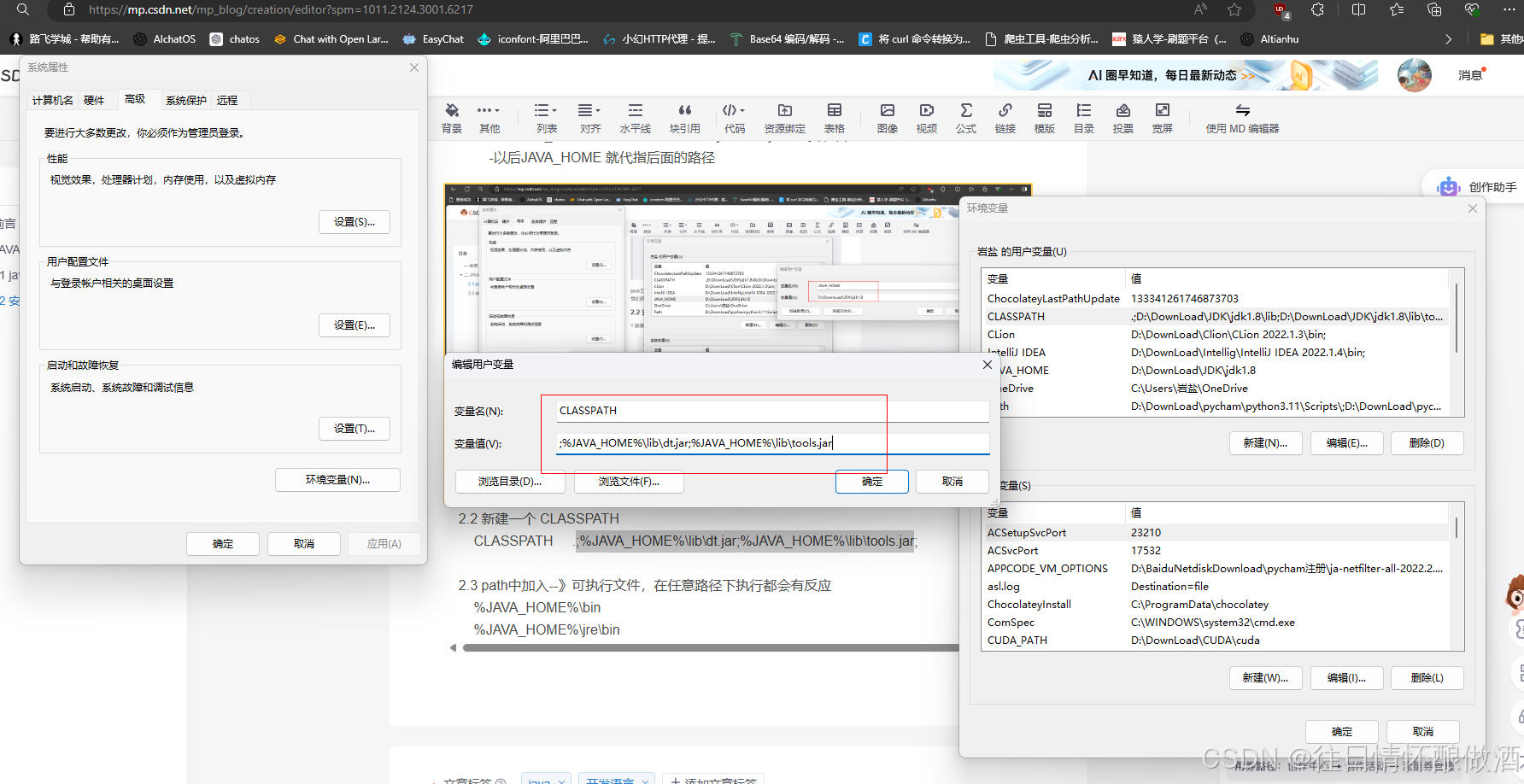Click 浏览文件(F) in edit variable dialog

(629, 482)
